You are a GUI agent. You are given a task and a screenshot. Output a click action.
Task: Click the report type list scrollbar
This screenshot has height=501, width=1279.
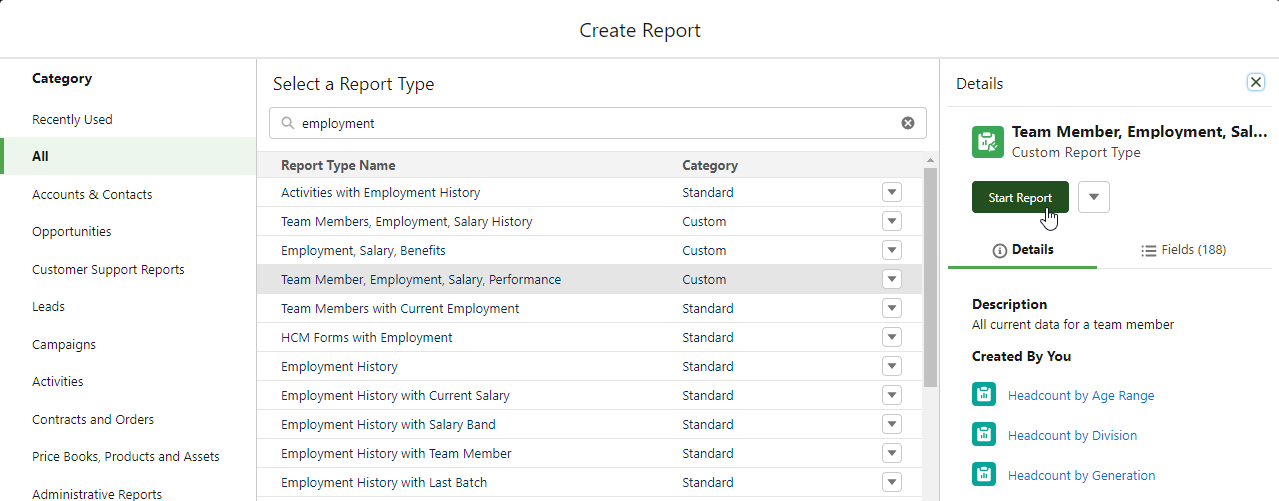(x=930, y=277)
